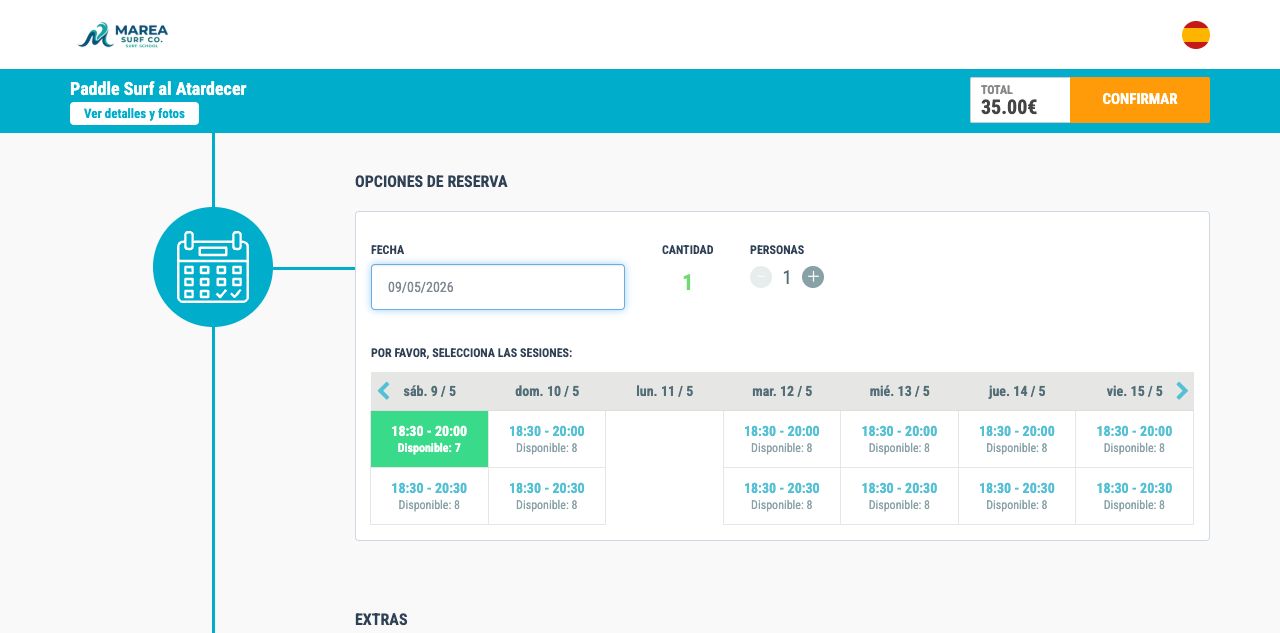Click the Fecha date input field
Image resolution: width=1280 pixels, height=633 pixels.
(498, 287)
